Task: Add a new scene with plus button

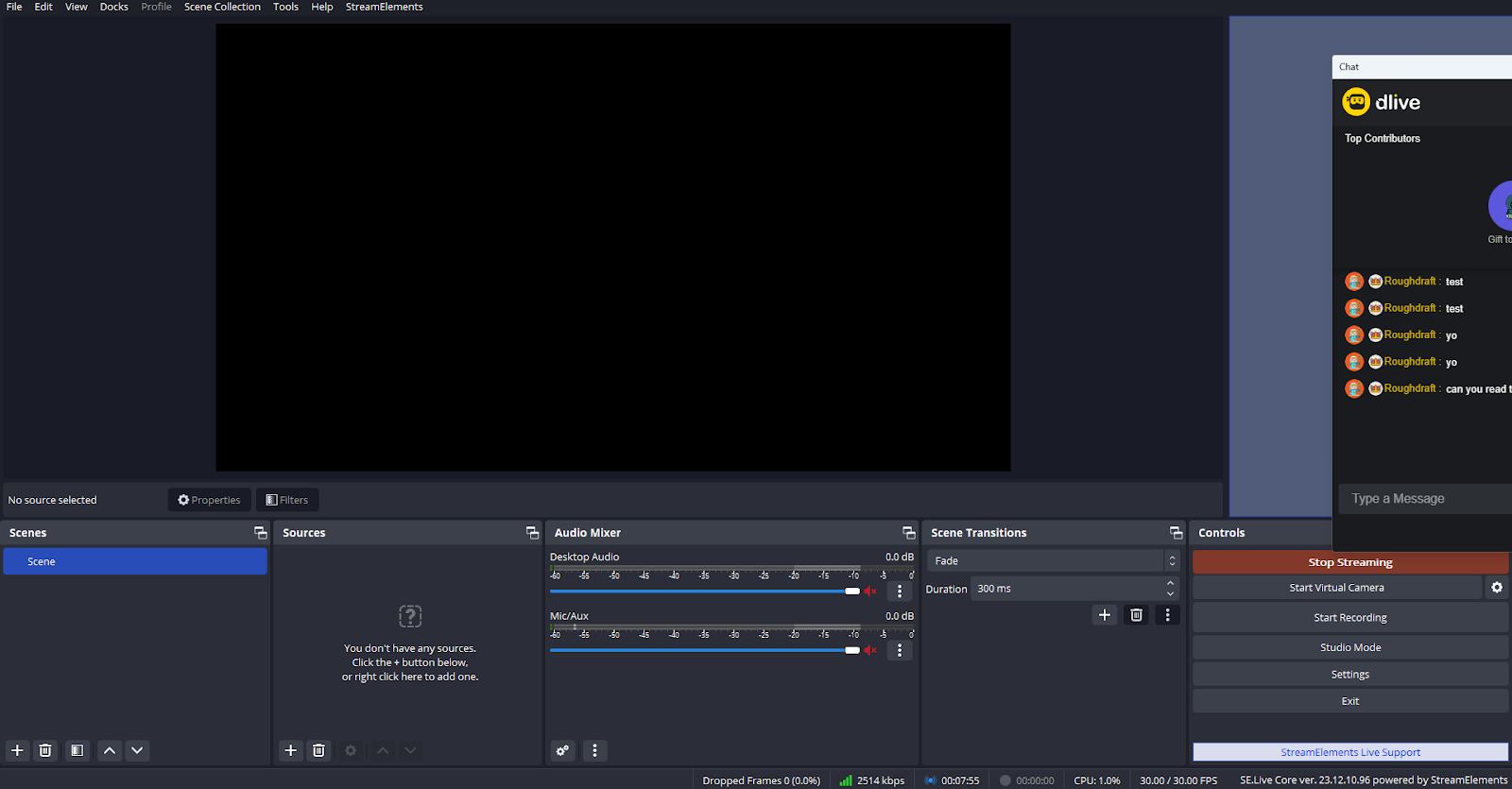Action: click(17, 750)
